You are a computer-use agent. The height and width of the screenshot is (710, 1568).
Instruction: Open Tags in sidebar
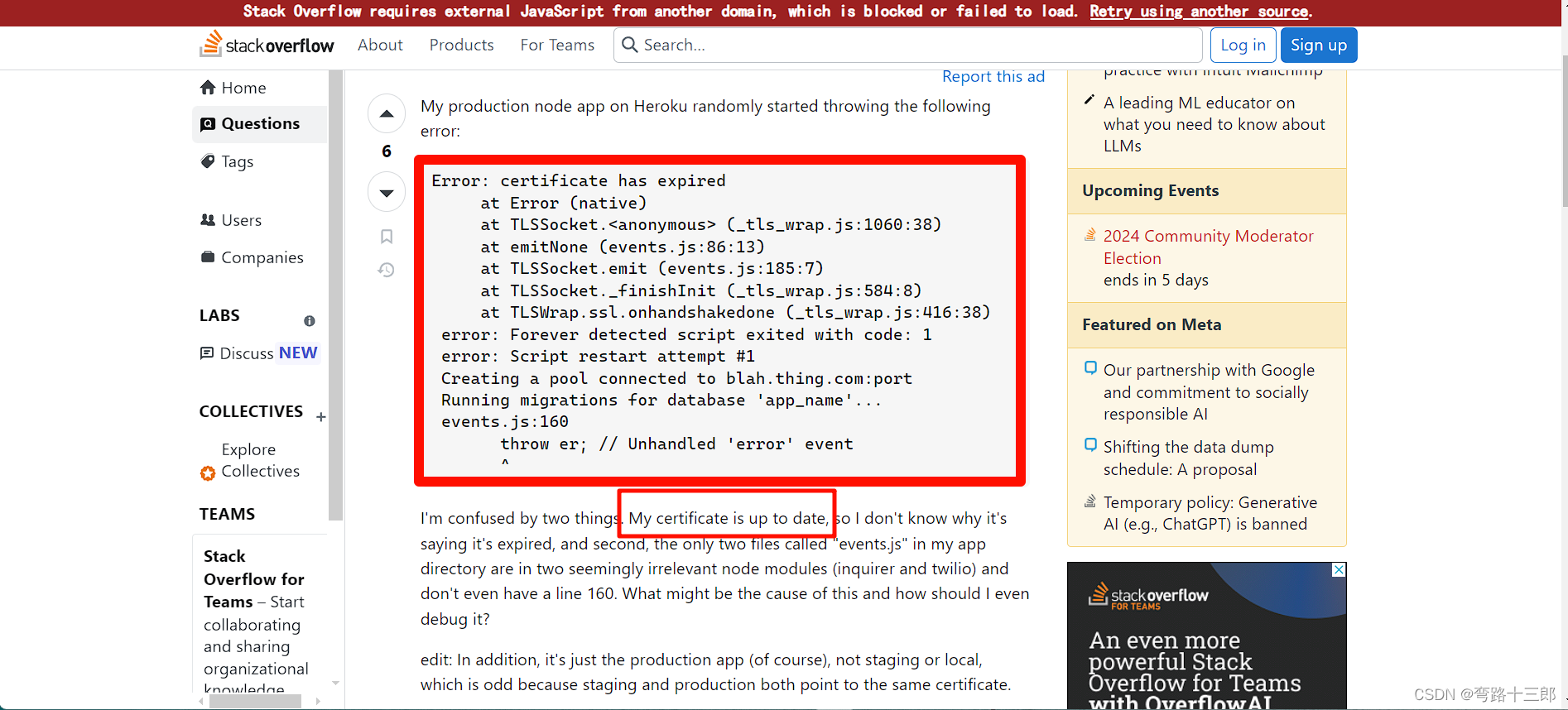[x=260, y=161]
